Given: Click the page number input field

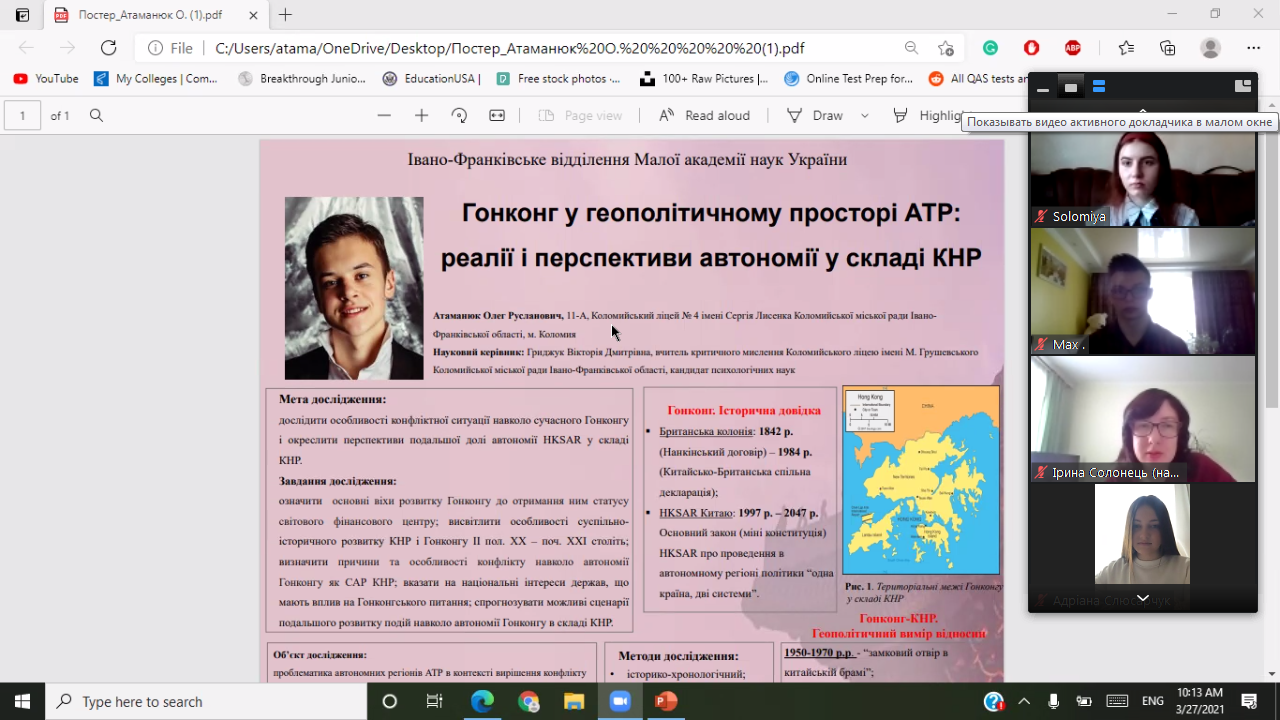Looking at the screenshot, I should coord(23,115).
